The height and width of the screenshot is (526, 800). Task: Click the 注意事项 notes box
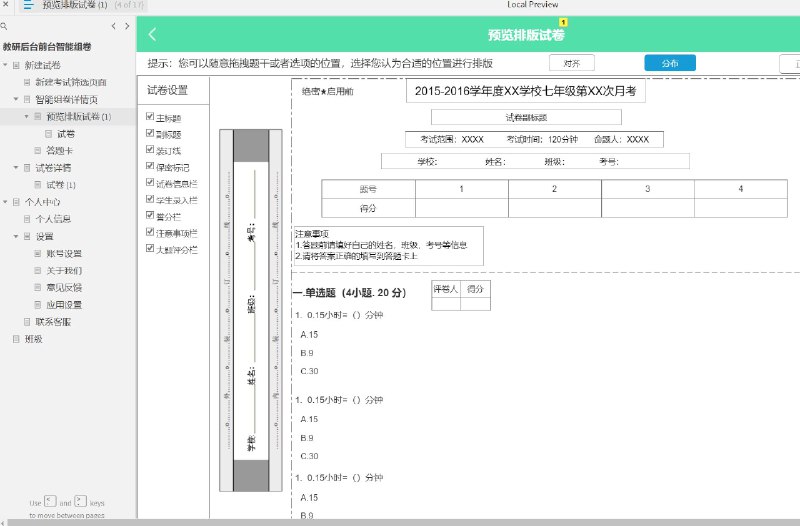pos(388,246)
